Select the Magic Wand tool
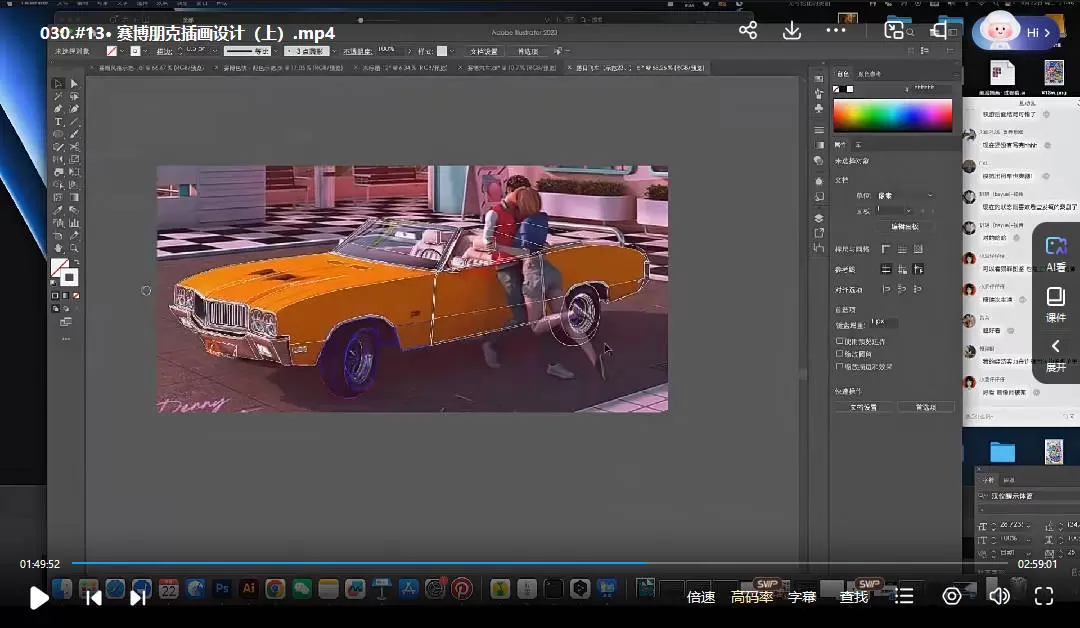This screenshot has height=628, width=1080. [58, 96]
